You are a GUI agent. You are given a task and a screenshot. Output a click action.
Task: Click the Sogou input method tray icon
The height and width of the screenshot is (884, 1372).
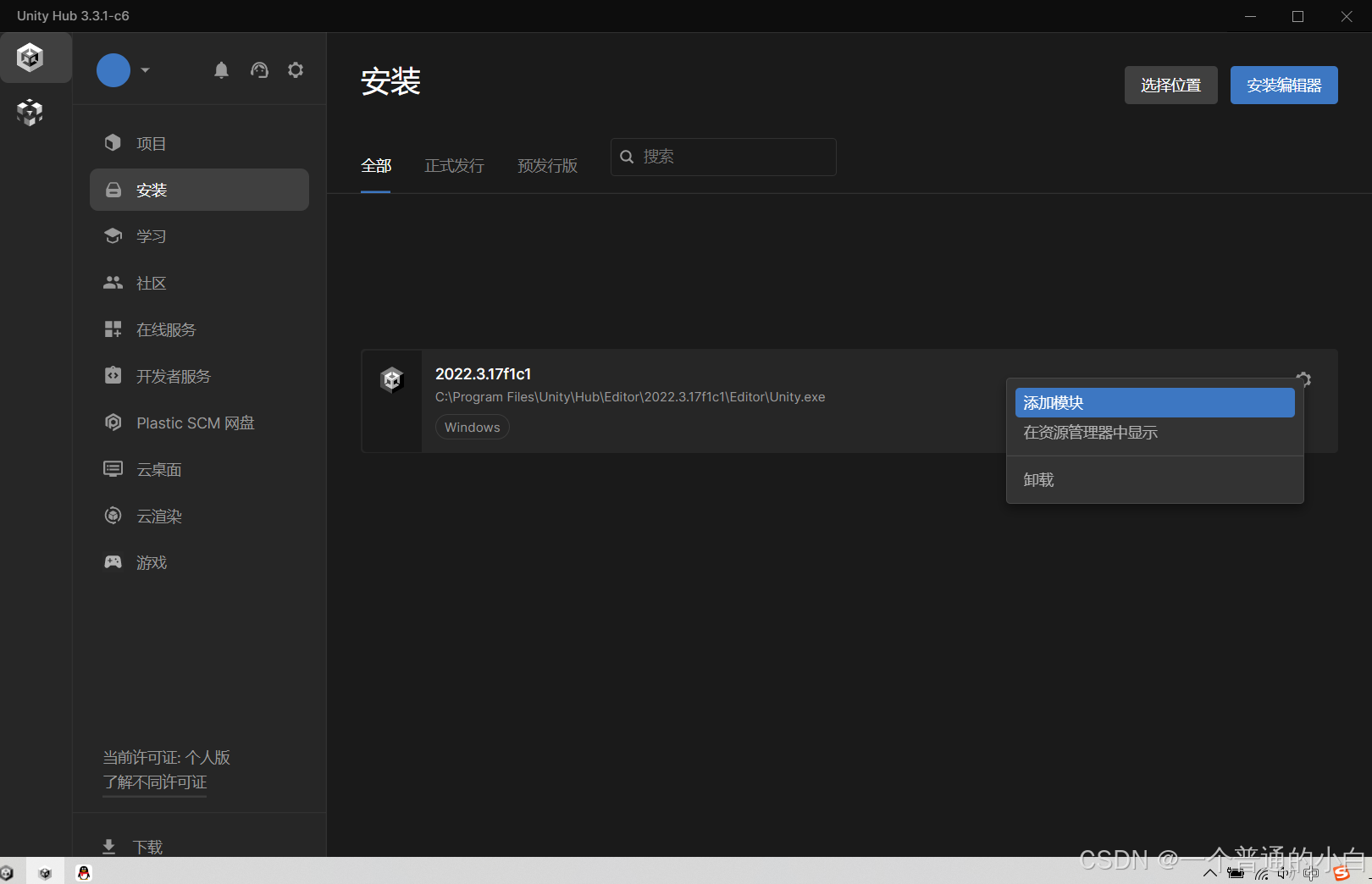tap(1342, 873)
